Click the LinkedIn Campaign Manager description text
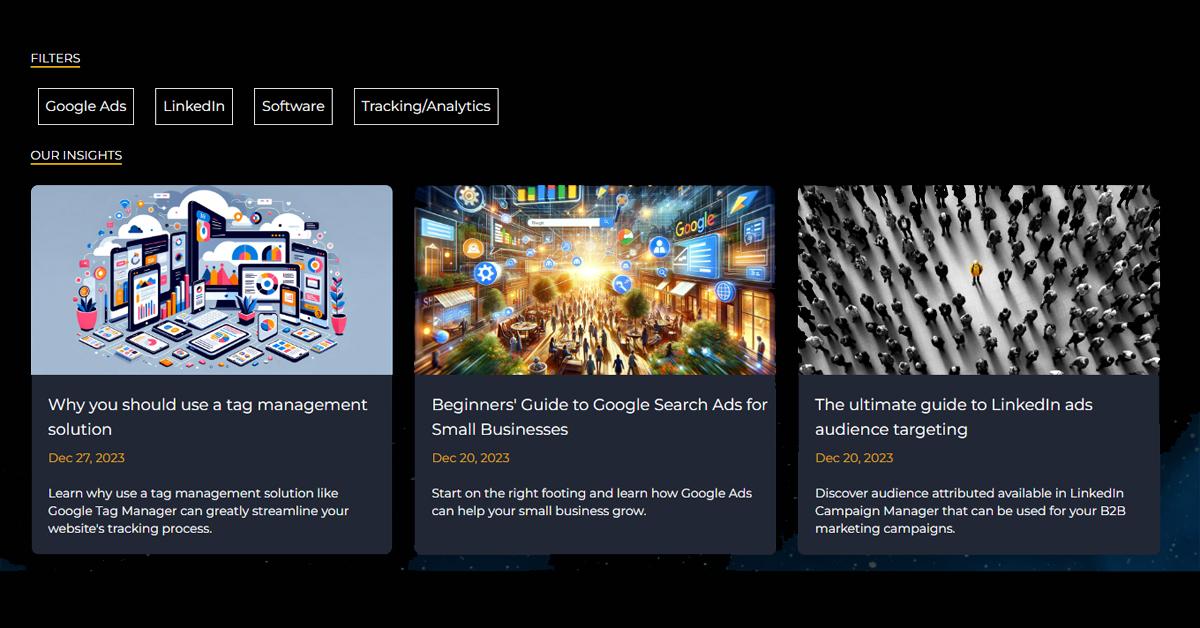This screenshot has height=628, width=1200. [969, 511]
